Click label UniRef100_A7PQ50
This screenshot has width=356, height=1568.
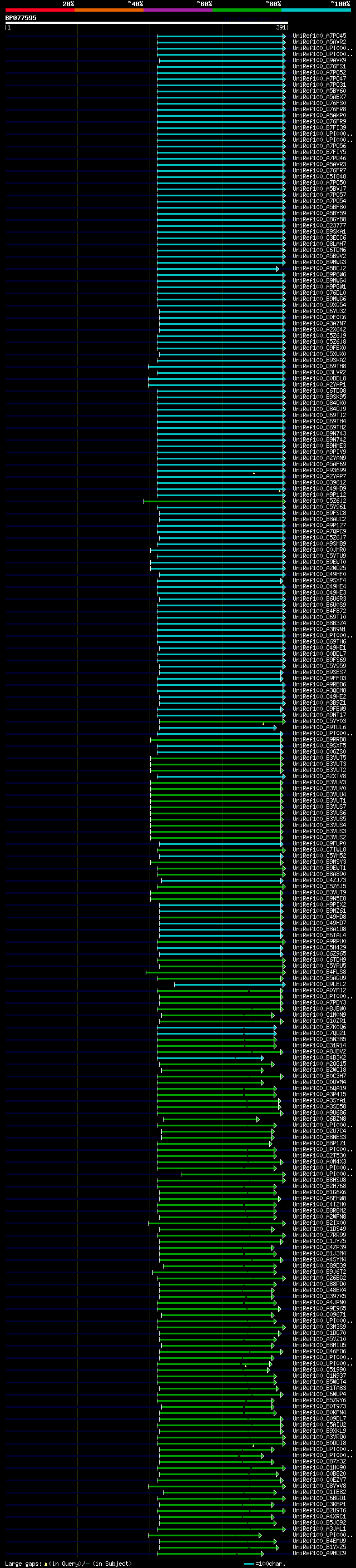[319, 182]
